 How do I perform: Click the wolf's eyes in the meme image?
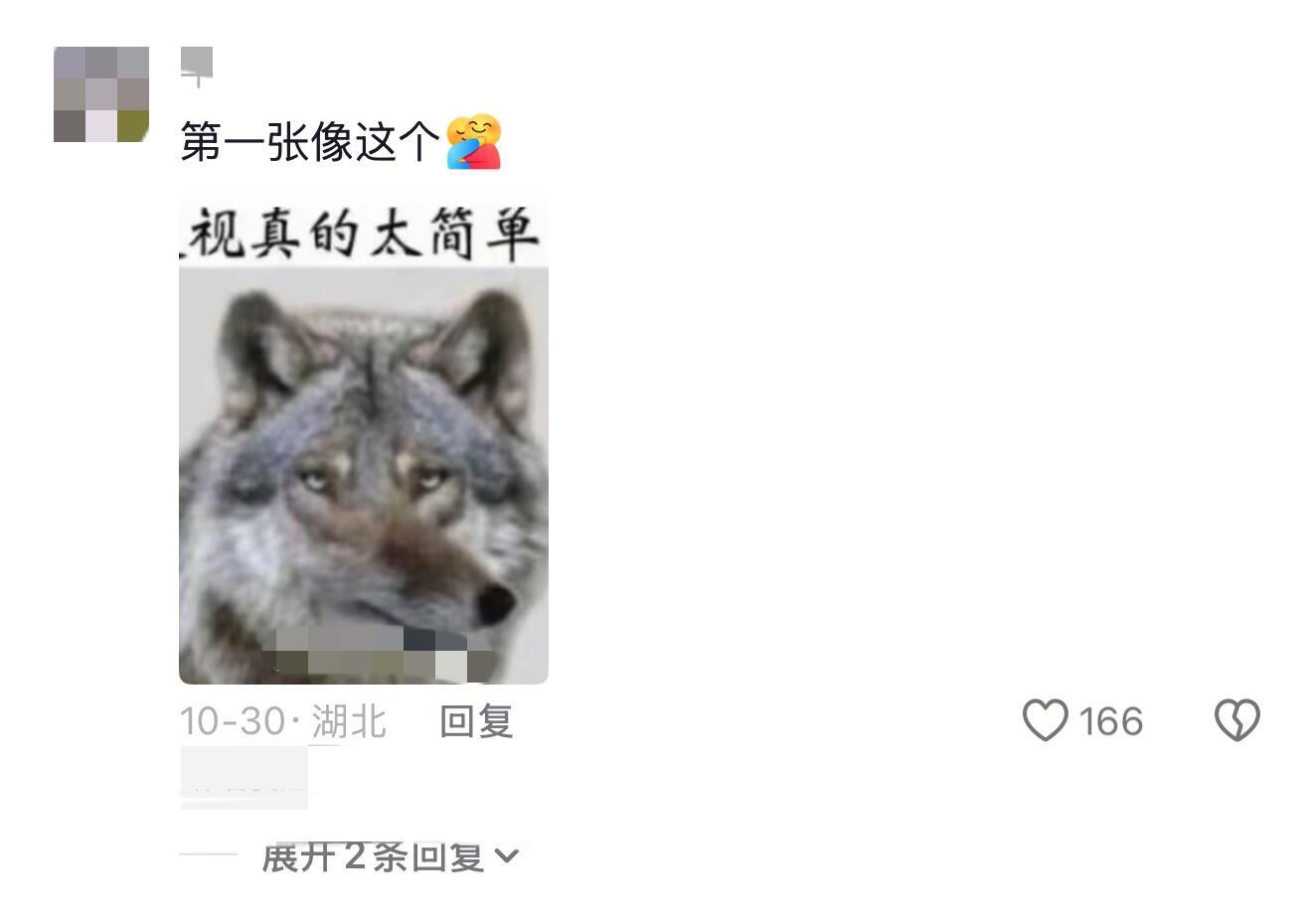[373, 479]
